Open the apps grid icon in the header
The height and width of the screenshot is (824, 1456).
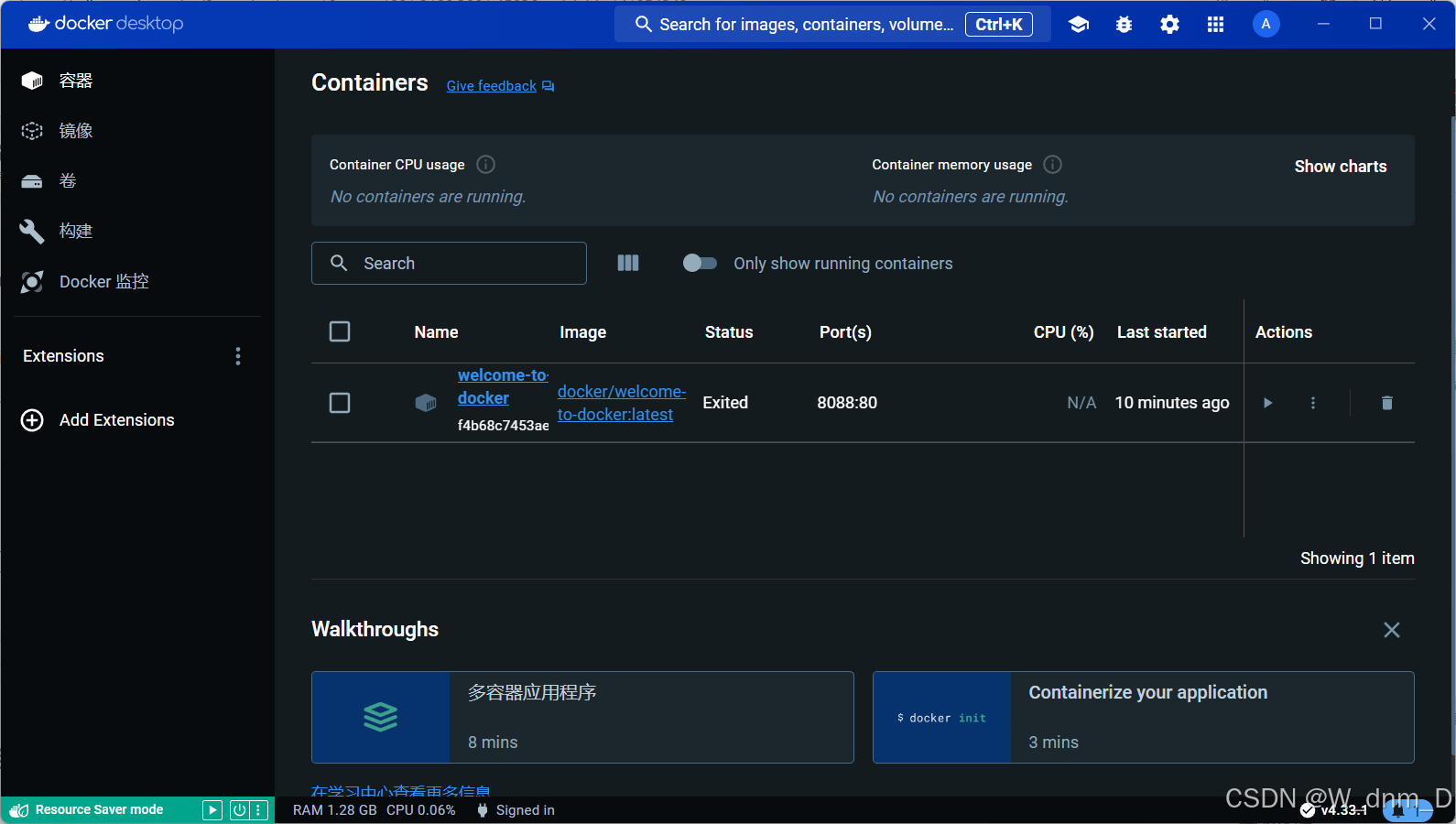pyautogui.click(x=1216, y=25)
